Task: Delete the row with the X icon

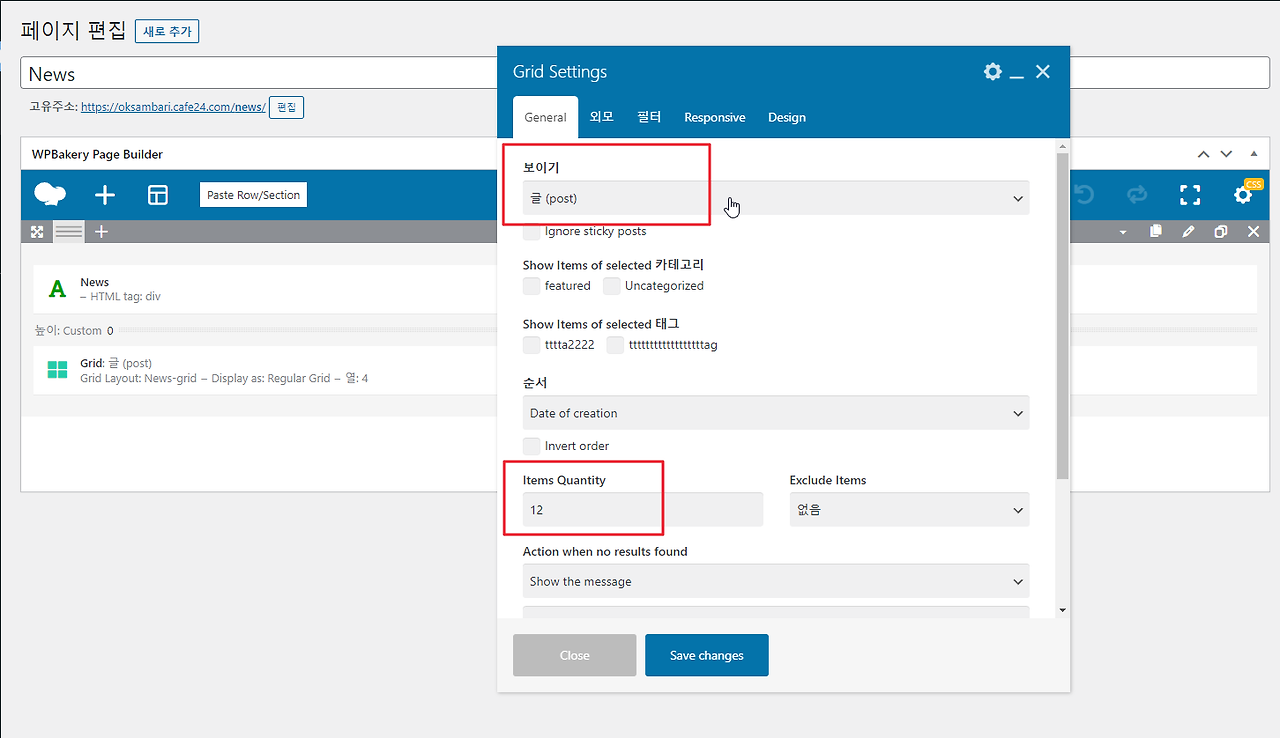Action: 1253,232
